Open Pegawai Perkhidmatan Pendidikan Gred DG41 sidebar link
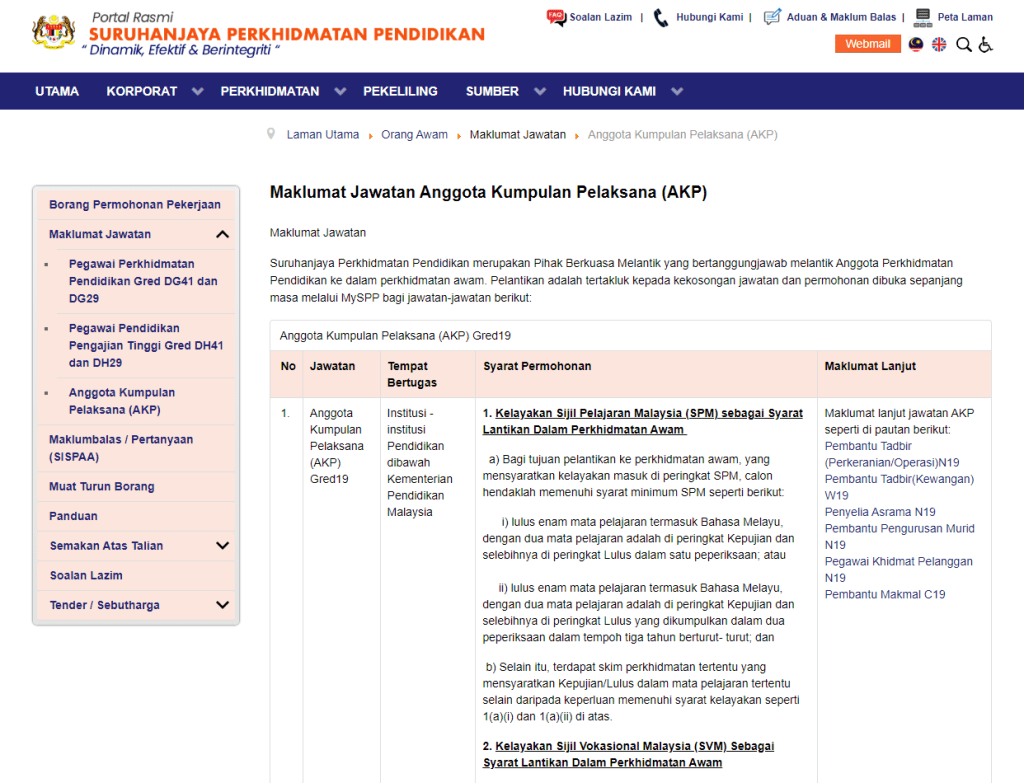1024x783 pixels. (x=143, y=281)
